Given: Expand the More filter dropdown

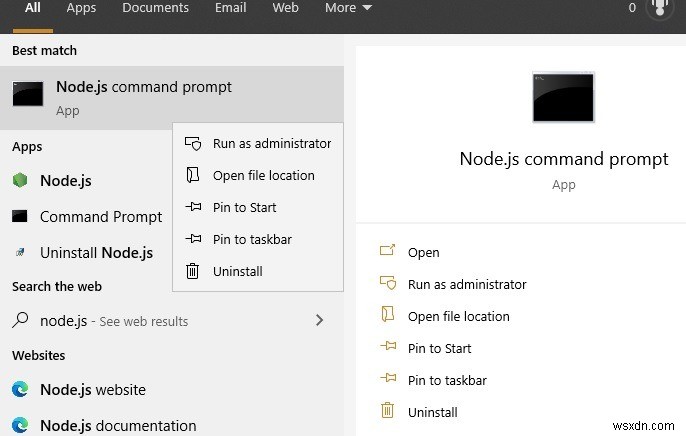Looking at the screenshot, I should (348, 8).
